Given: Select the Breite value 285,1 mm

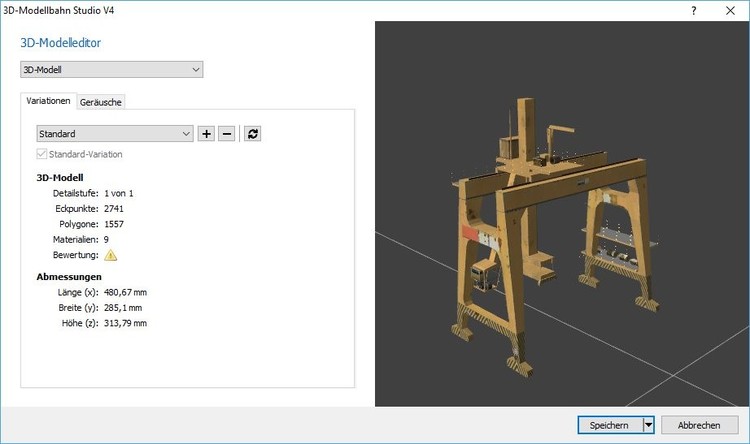Looking at the screenshot, I should click(123, 308).
